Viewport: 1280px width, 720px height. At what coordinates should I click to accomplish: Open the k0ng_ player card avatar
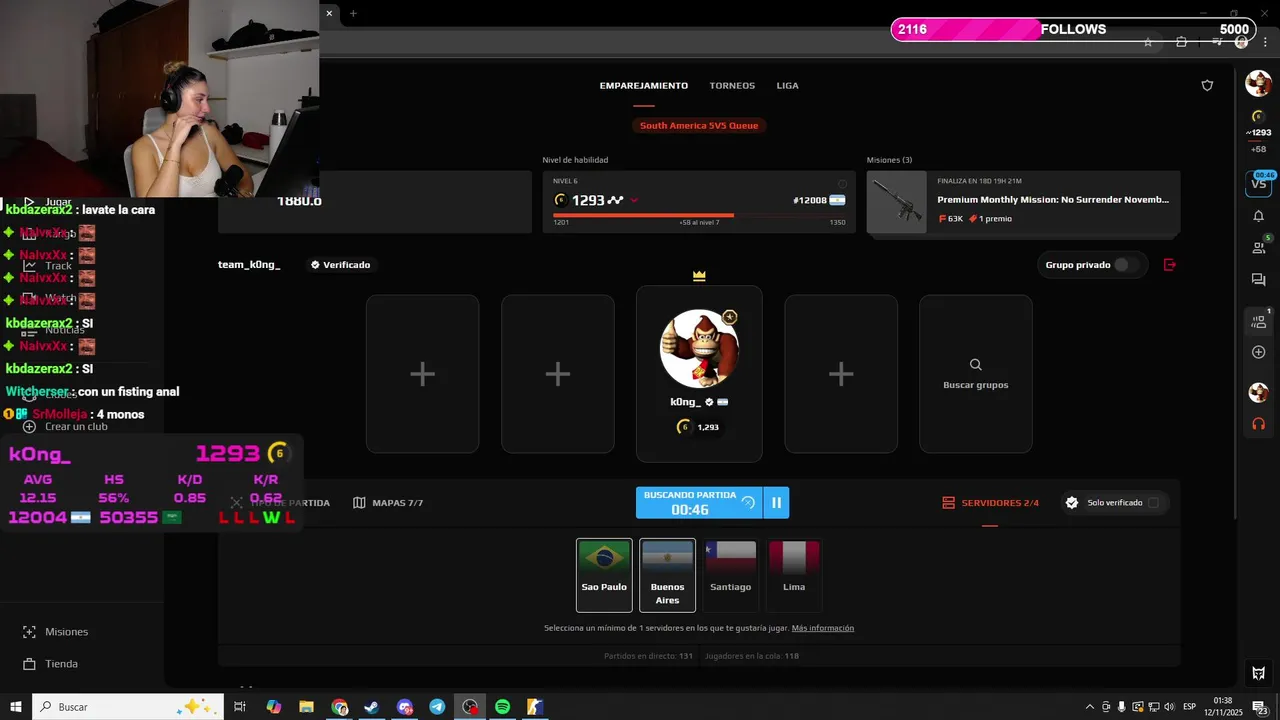pyautogui.click(x=699, y=348)
